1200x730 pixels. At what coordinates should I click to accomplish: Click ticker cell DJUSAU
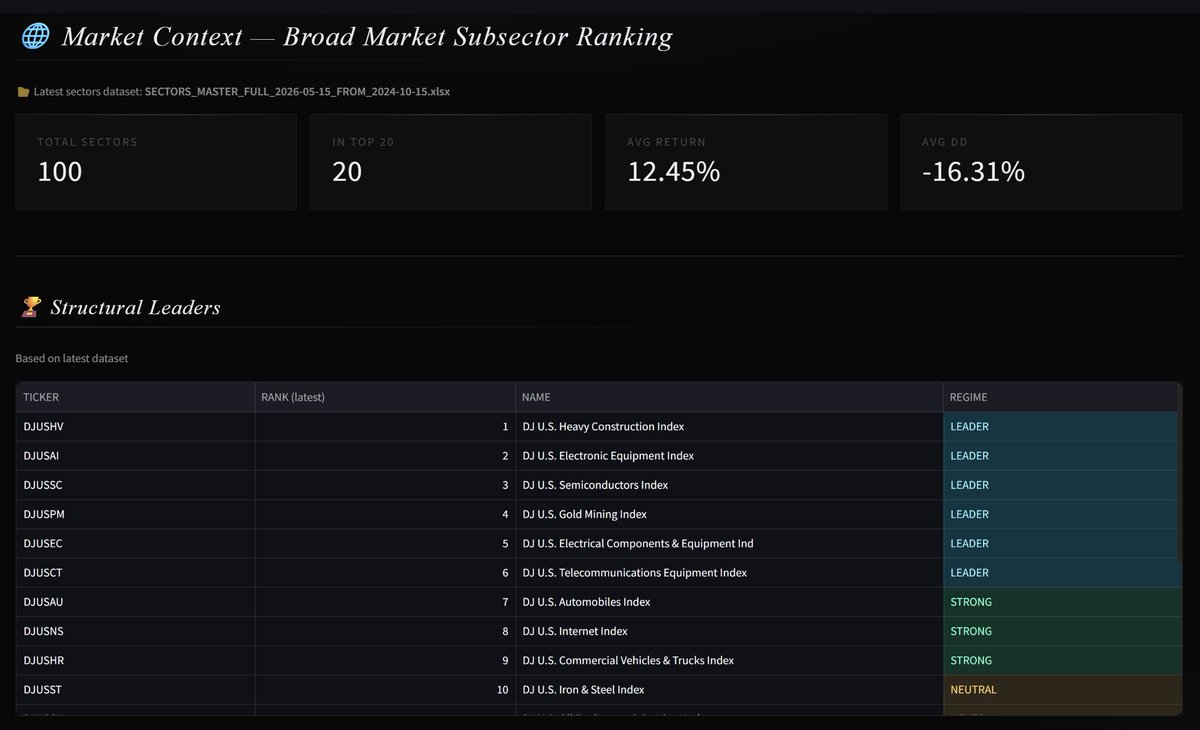point(135,602)
